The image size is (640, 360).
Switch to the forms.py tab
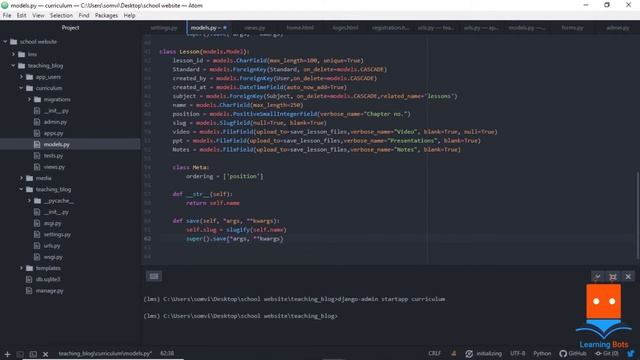point(572,28)
